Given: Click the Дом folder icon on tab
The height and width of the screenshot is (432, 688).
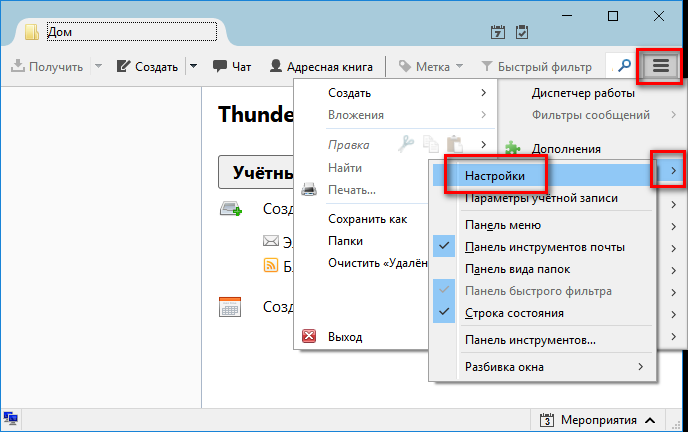Looking at the screenshot, I should coord(32,32).
